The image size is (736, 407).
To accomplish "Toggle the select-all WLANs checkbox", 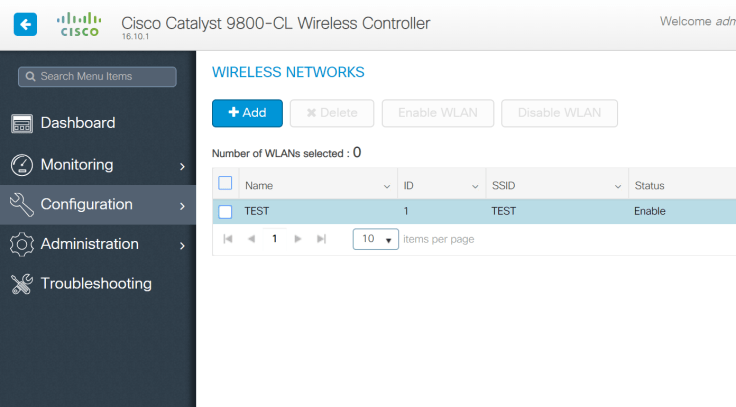I will point(225,184).
